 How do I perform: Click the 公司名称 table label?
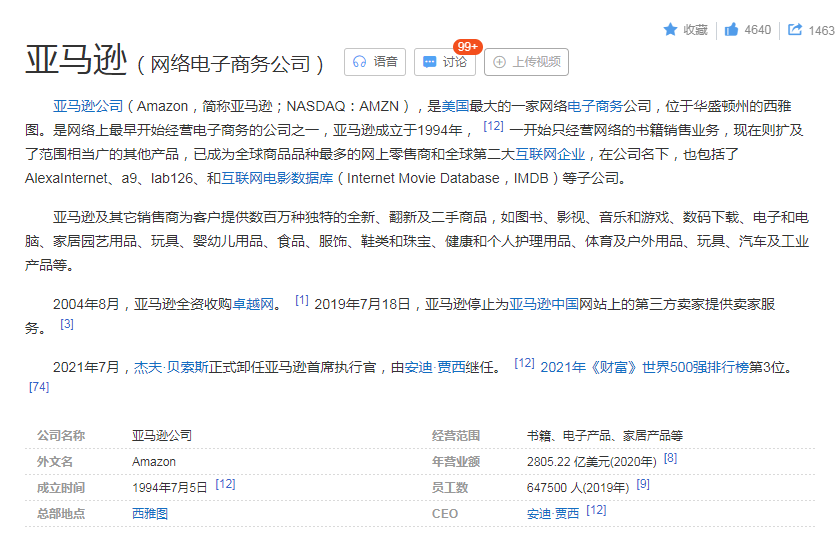coord(61,435)
